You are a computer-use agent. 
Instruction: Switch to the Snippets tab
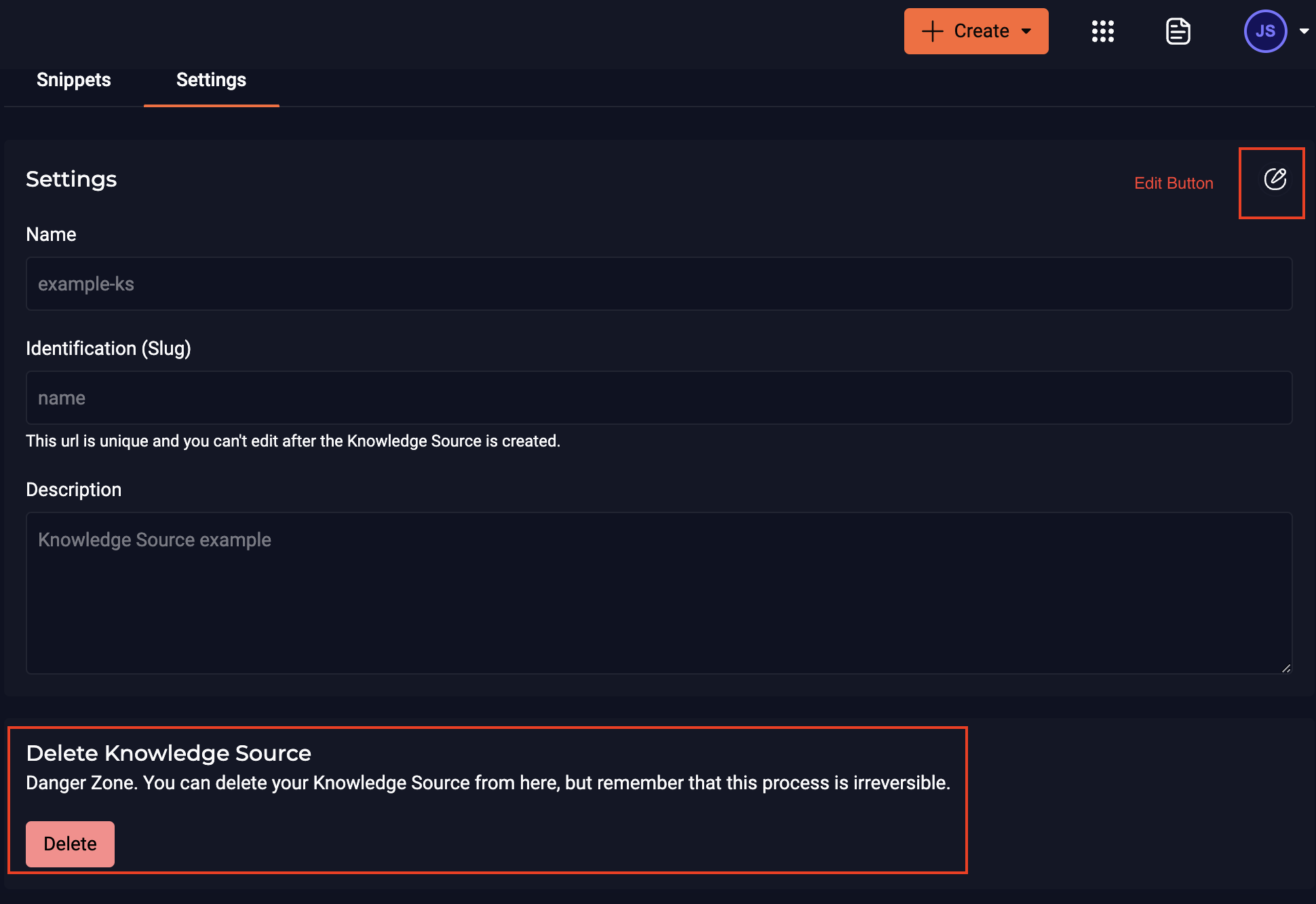73,80
